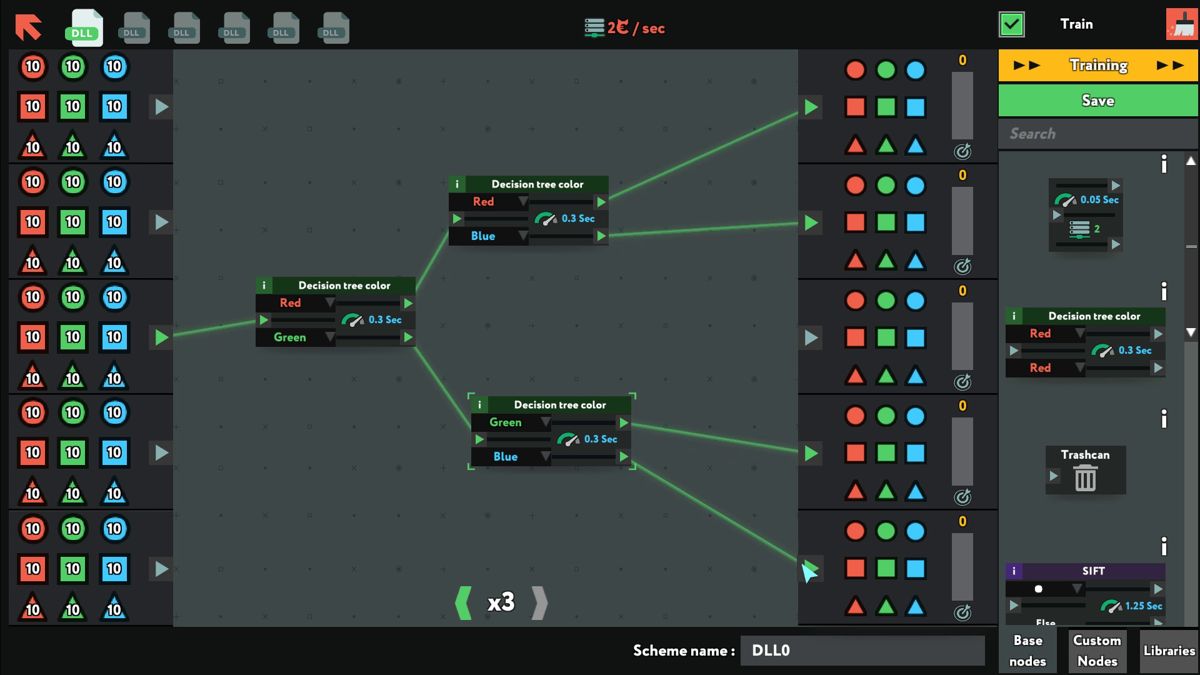Toggle the Train checkbox
Viewport: 1200px width, 675px height.
1012,24
